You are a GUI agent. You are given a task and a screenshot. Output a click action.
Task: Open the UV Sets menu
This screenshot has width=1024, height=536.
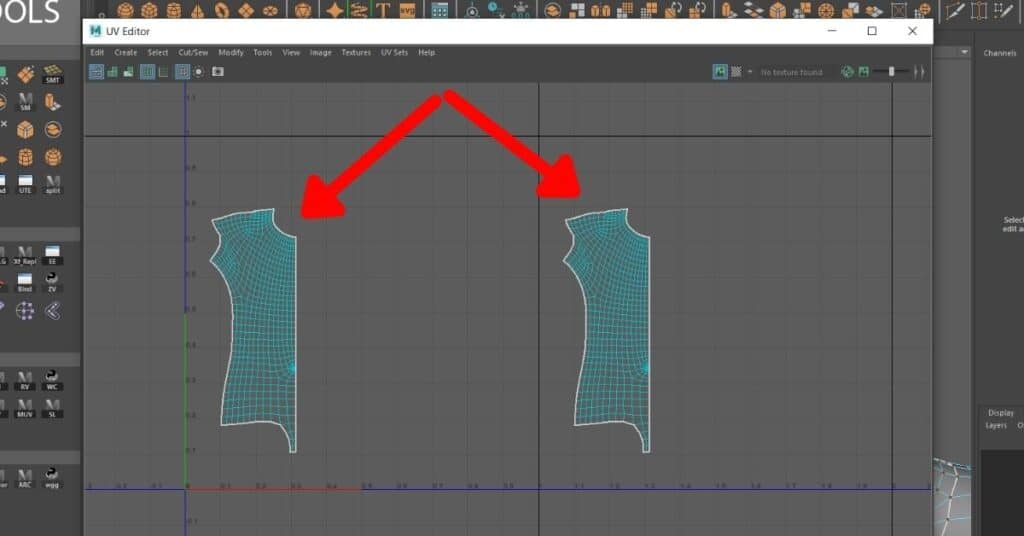[x=394, y=52]
